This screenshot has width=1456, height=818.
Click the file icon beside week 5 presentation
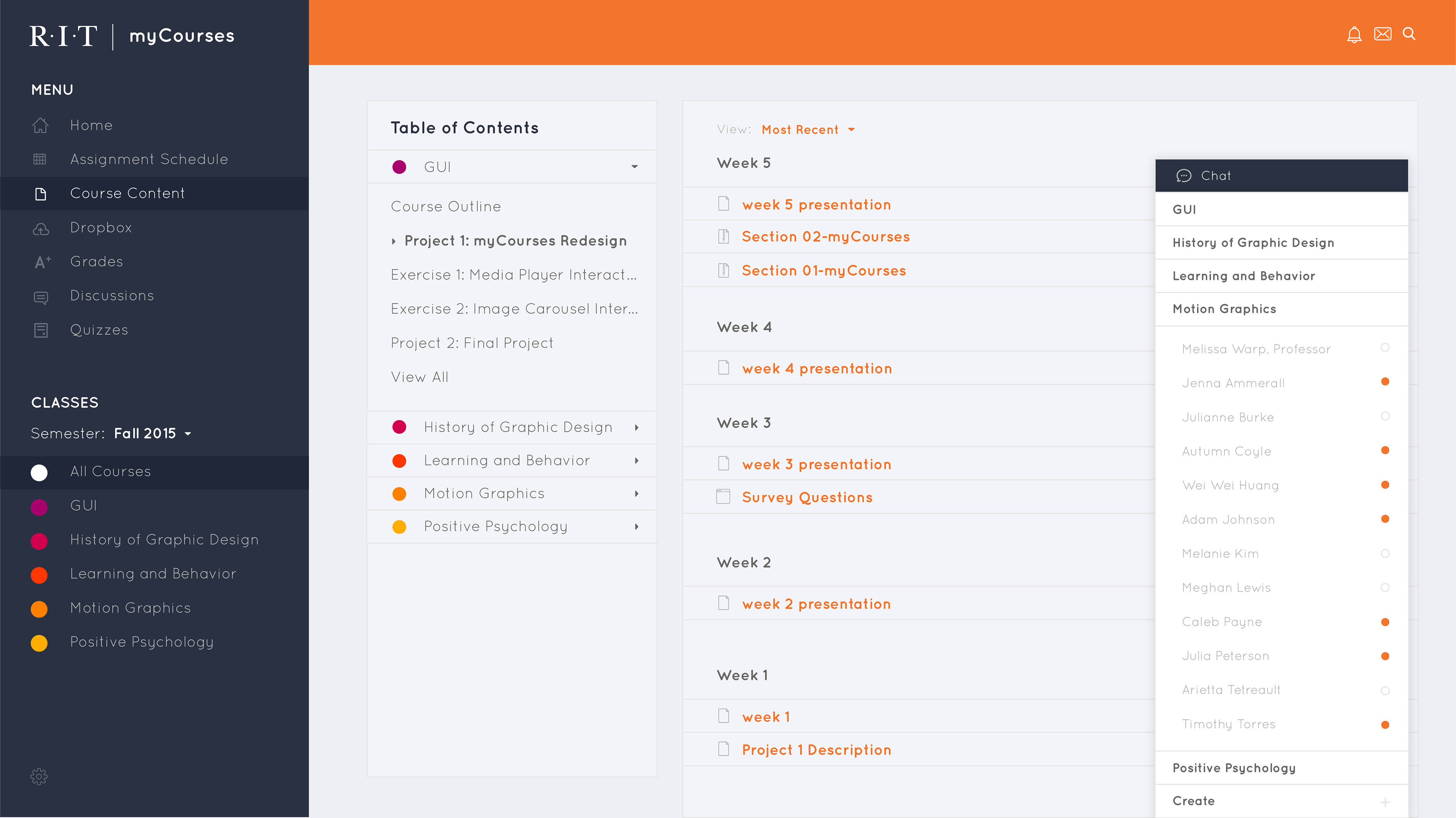click(723, 204)
